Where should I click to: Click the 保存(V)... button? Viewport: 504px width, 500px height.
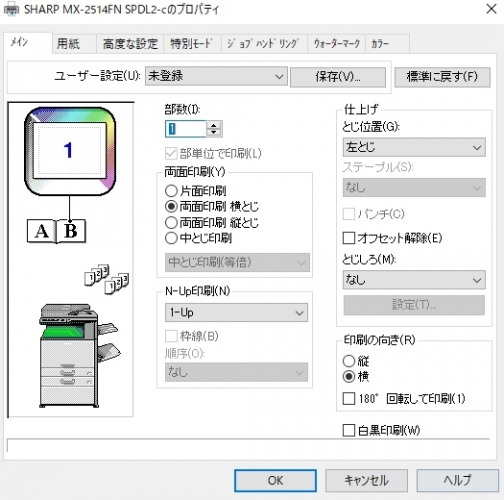pos(338,77)
